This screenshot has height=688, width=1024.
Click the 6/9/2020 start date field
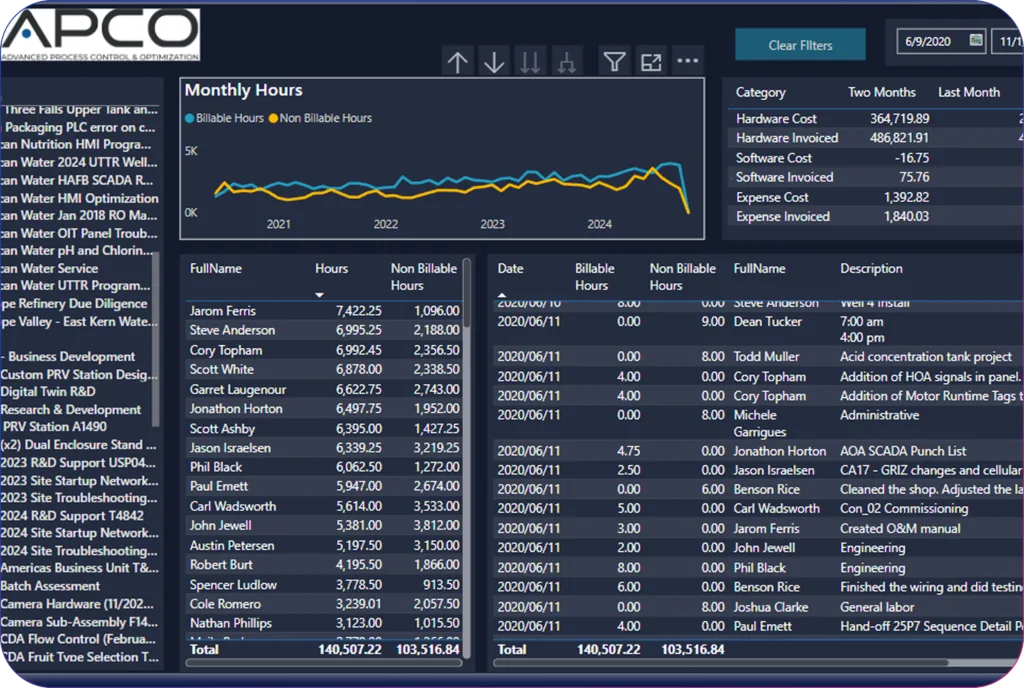point(932,41)
